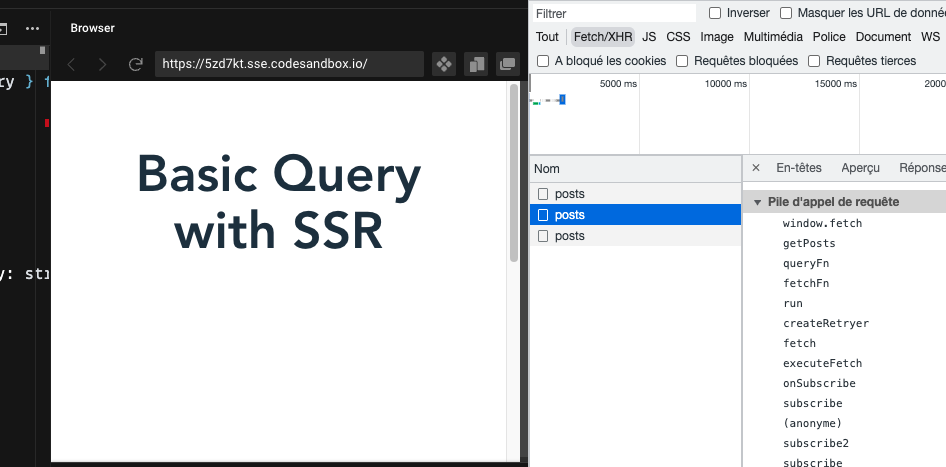Click the Nom column header
Screen dimensions: 946x467
[x=635, y=169]
